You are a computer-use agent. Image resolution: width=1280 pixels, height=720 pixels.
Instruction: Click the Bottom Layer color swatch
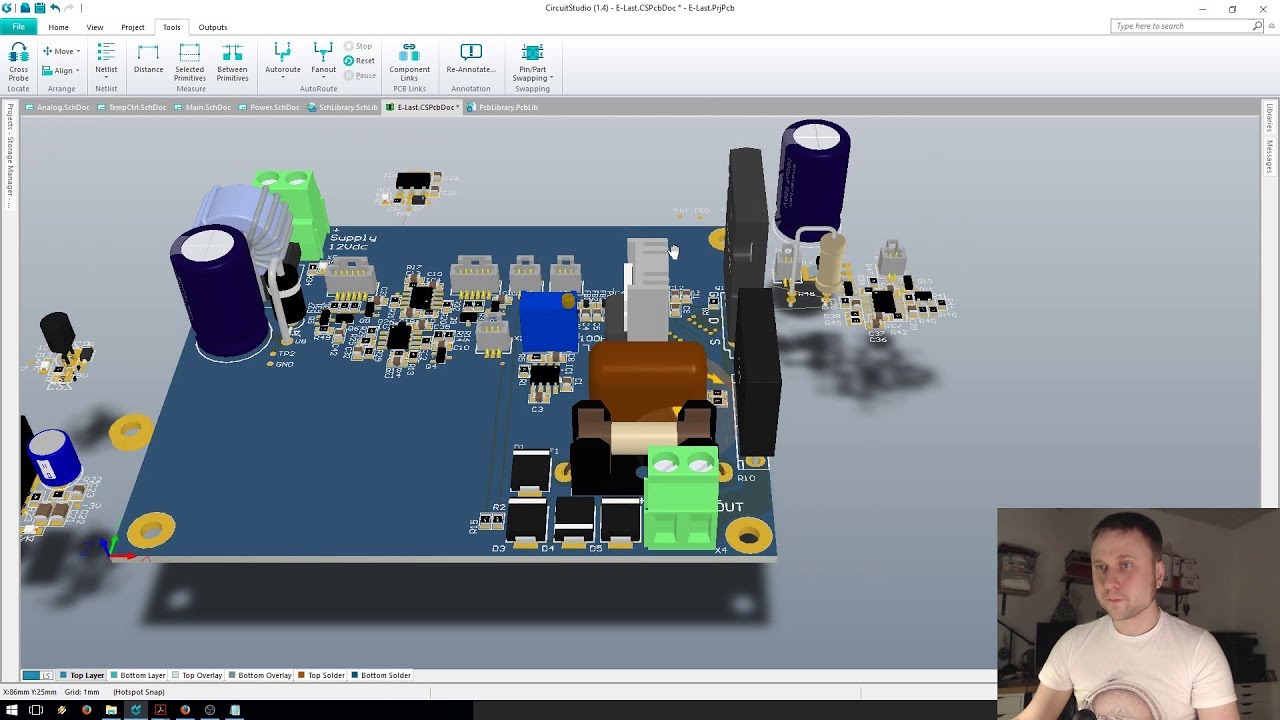coord(113,675)
